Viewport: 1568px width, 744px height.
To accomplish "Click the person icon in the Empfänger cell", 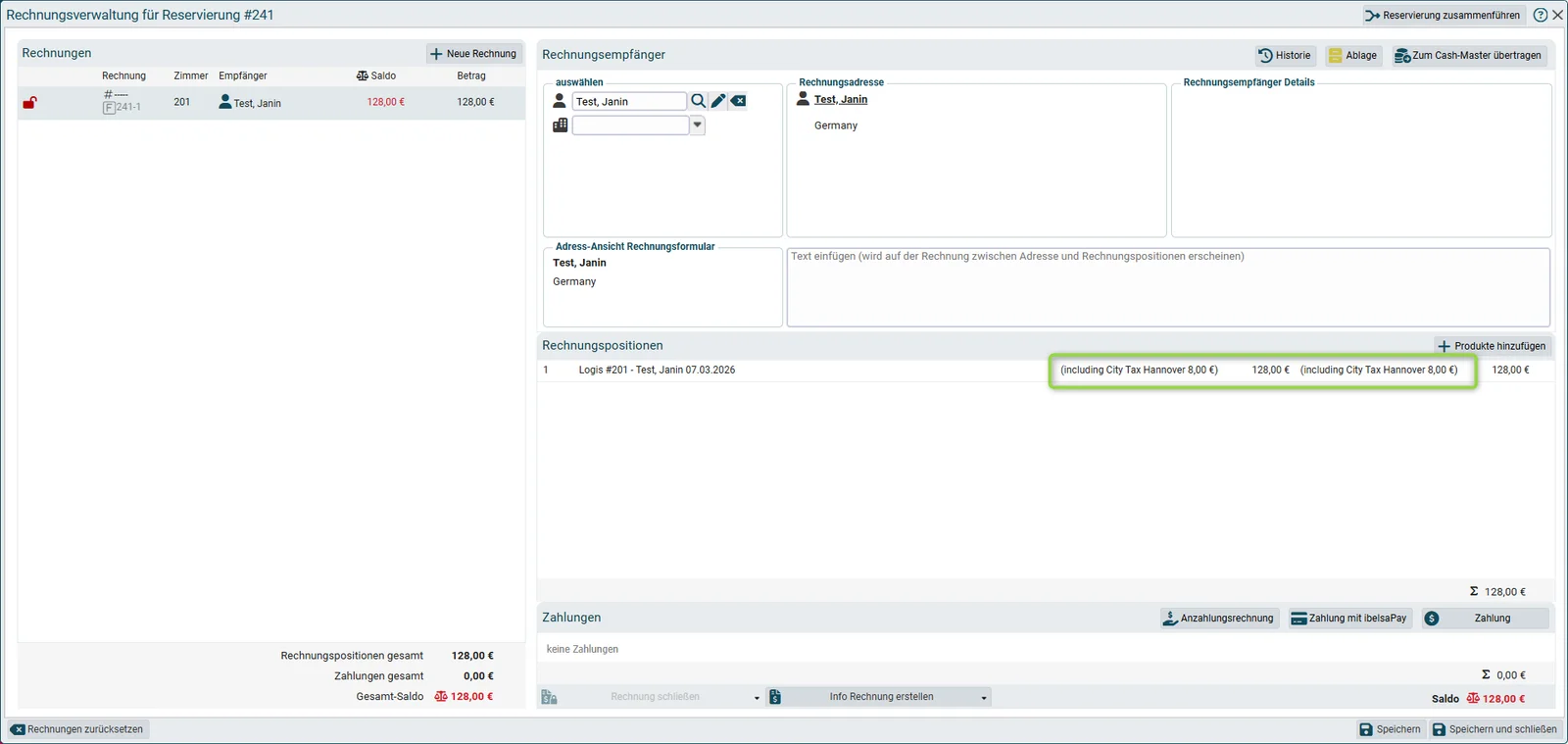I will pos(225,101).
